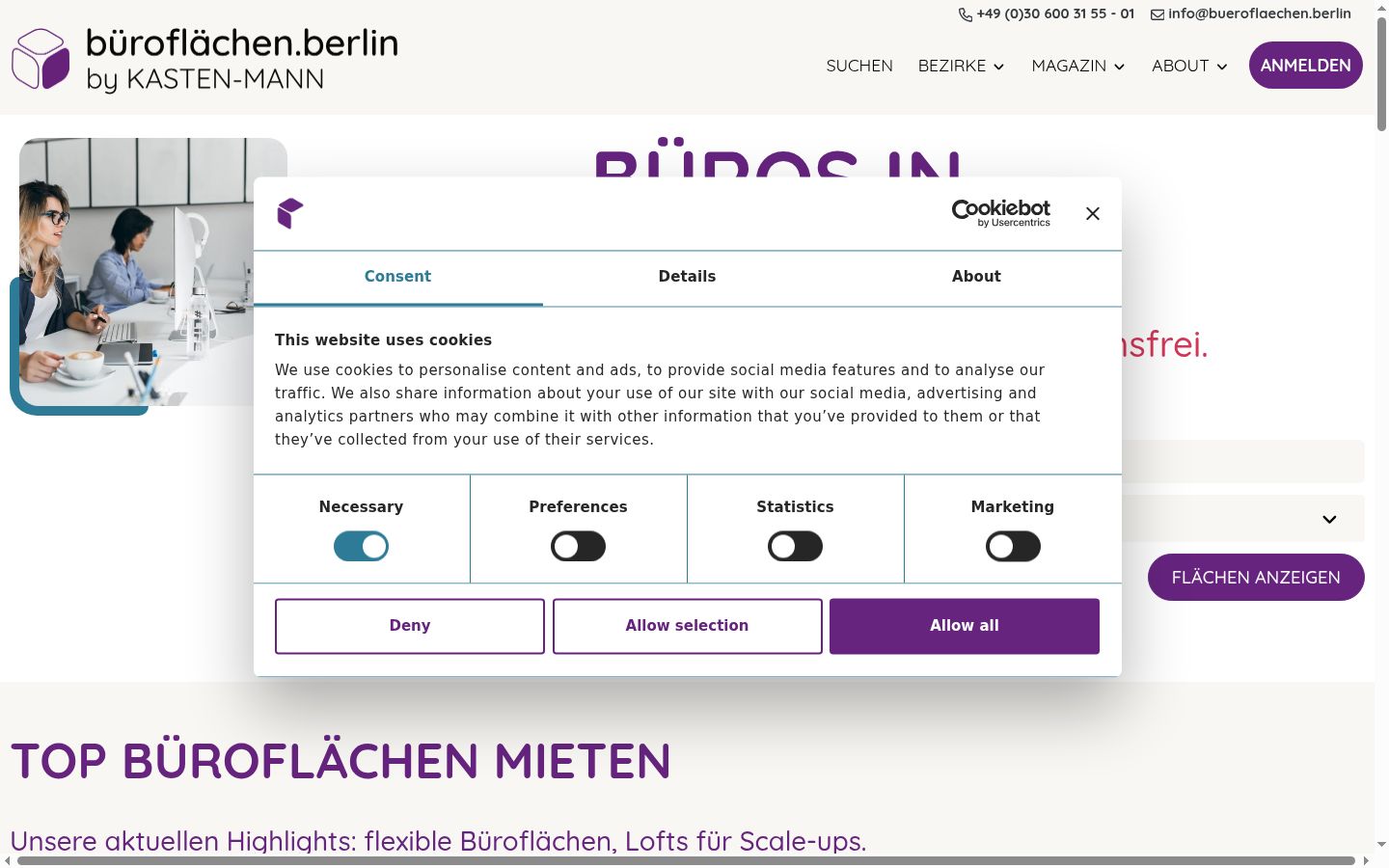Viewport: 1389px width, 868px height.
Task: Enable the Preferences cookies switch
Action: click(x=578, y=547)
